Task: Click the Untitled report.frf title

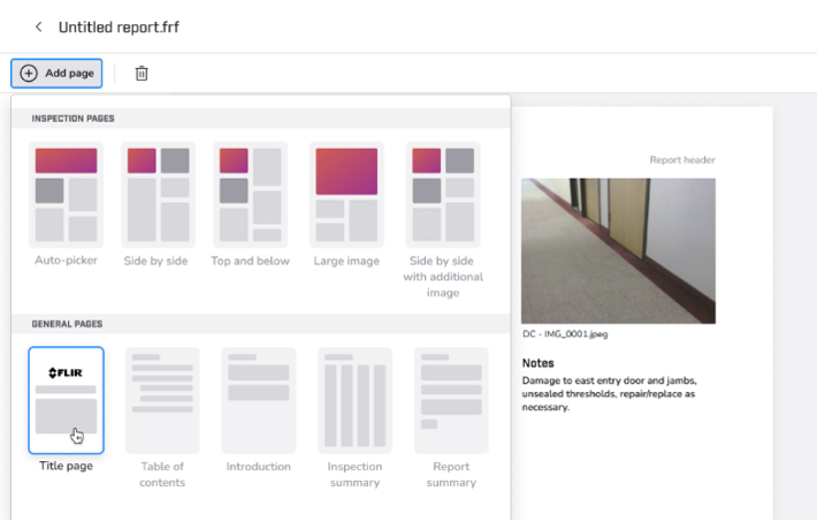Action: (118, 27)
